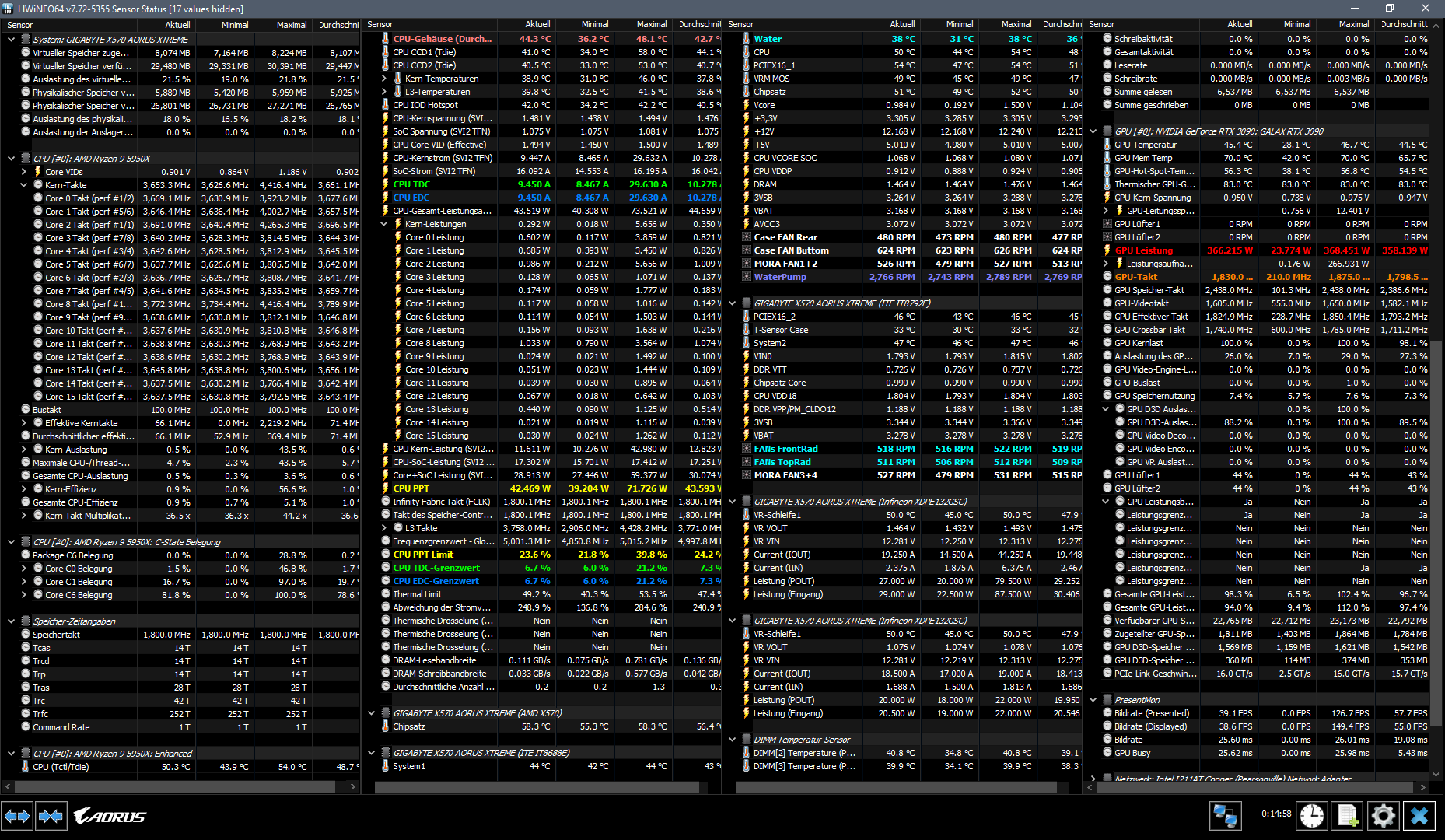Click the fan icon beside WaterPump
This screenshot has height=840, width=1445.
746,277
